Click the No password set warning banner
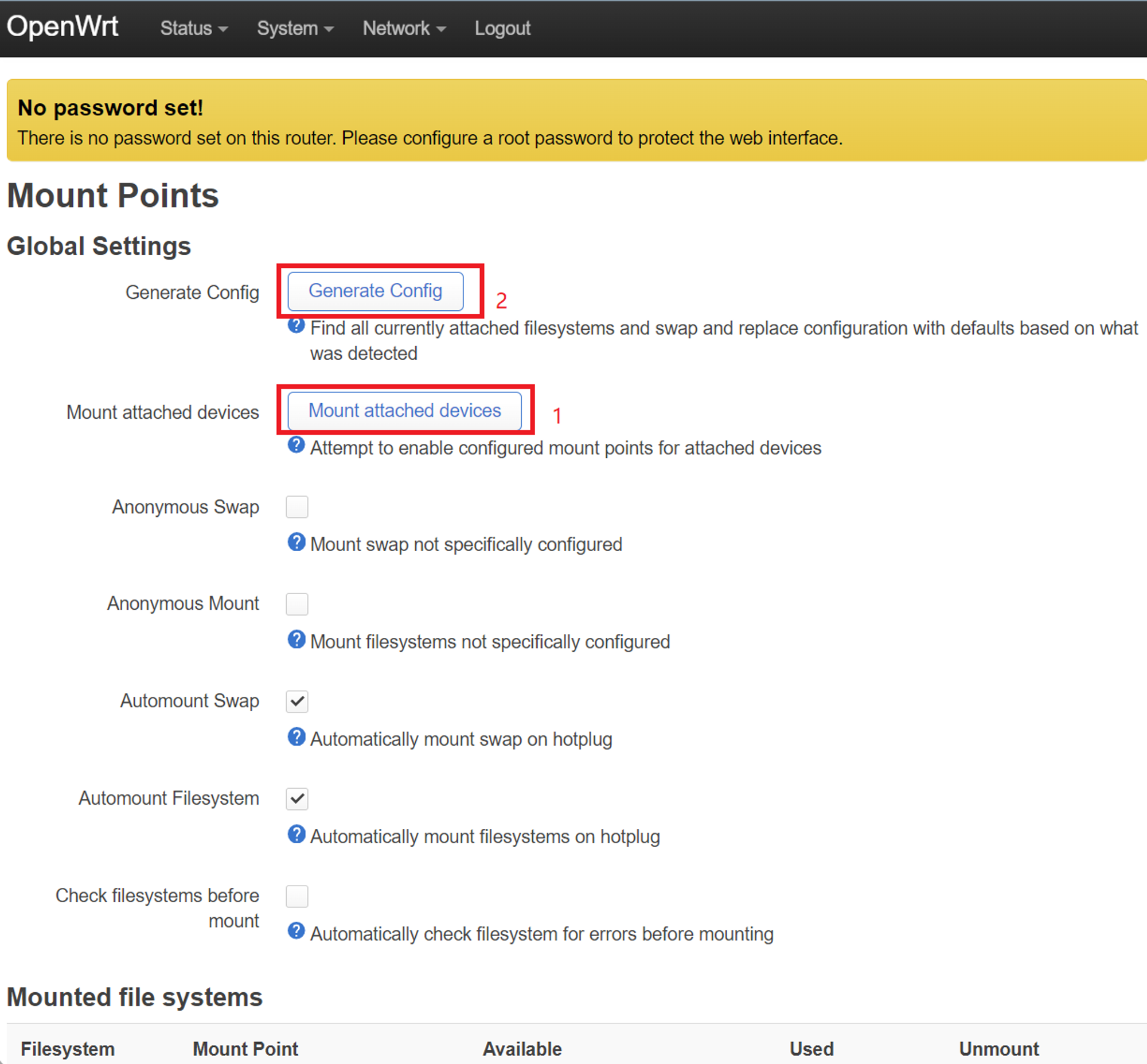Viewport: 1147px width, 1064px height. (x=576, y=121)
